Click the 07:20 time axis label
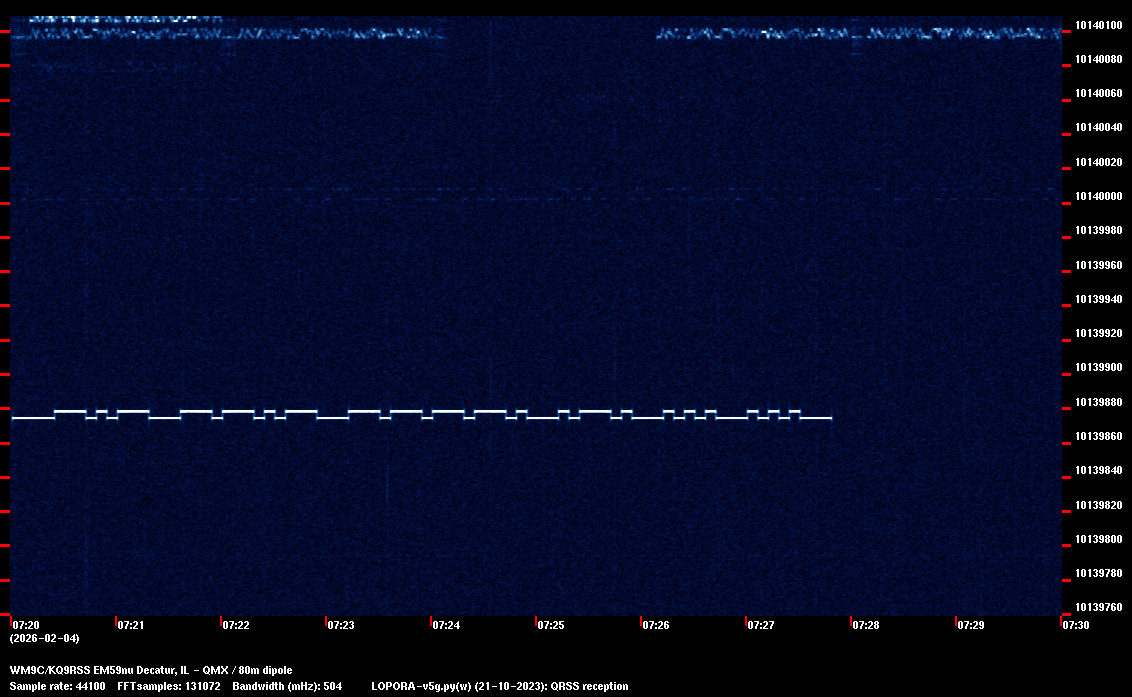This screenshot has width=1132, height=697. (x=26, y=625)
